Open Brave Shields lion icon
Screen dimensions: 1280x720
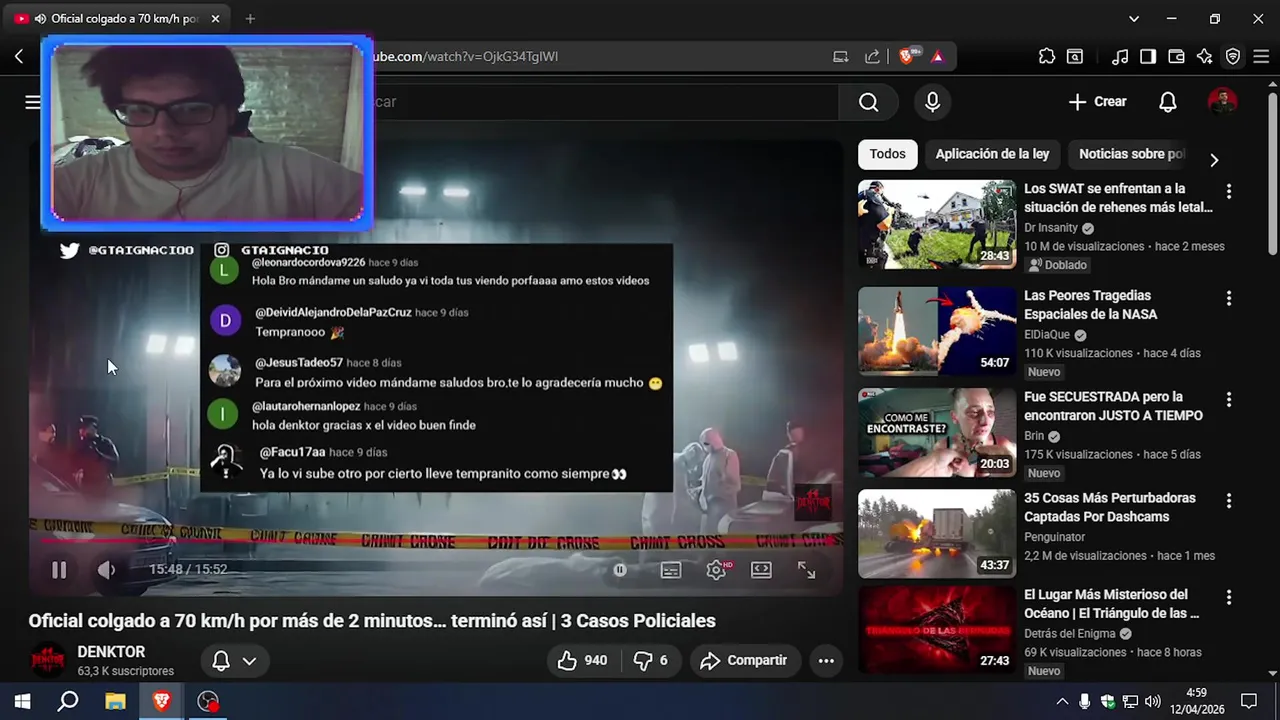click(x=907, y=57)
